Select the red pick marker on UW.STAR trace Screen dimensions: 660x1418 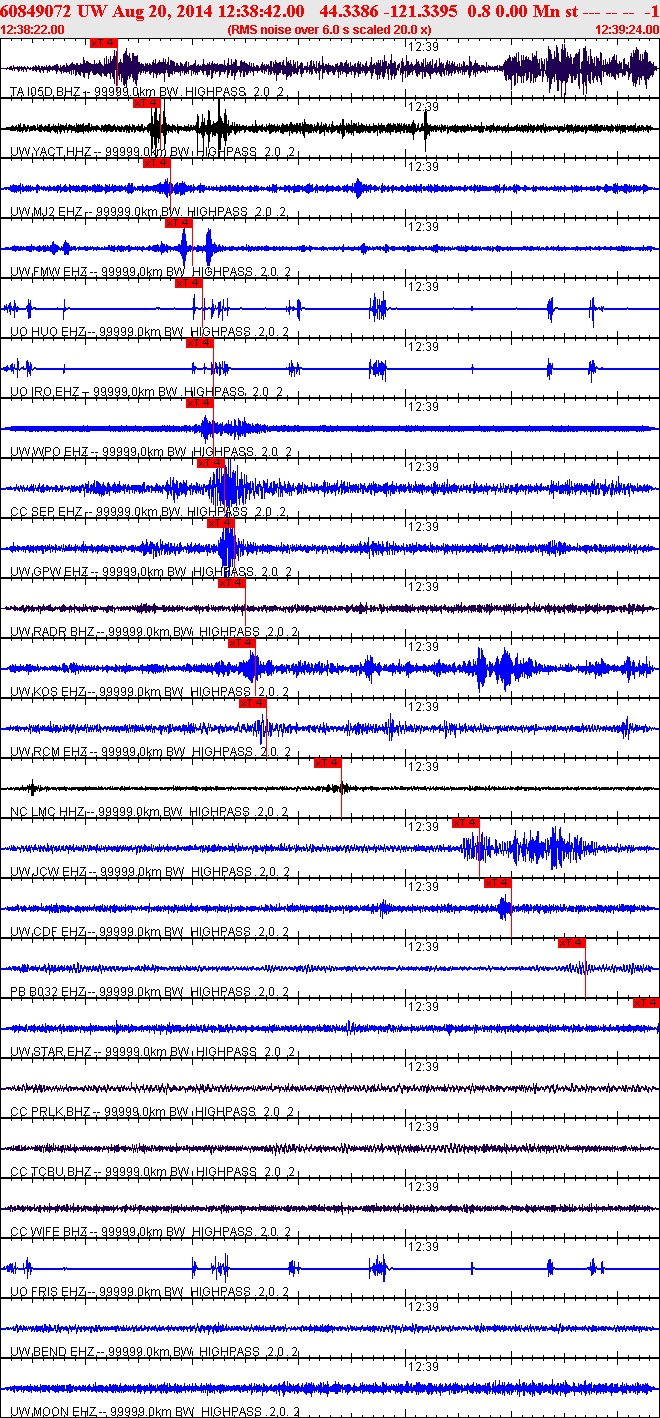(646, 1003)
